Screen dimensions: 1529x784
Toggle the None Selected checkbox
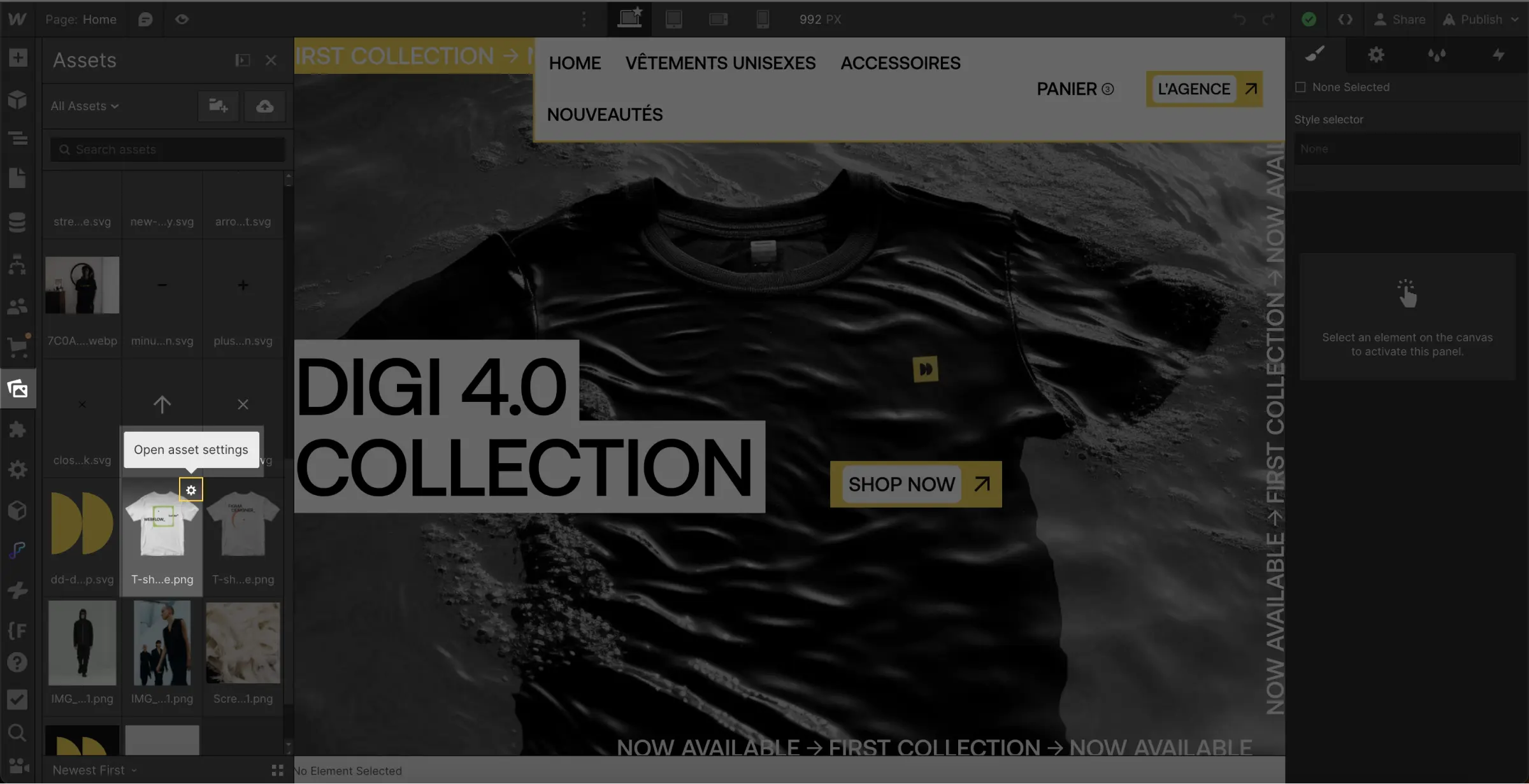pos(1300,88)
